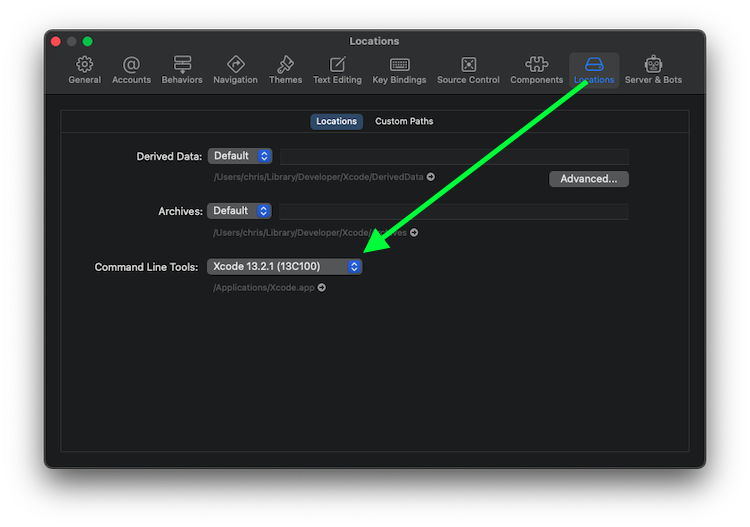Open the Command Line Tools dropdown

click(285, 266)
